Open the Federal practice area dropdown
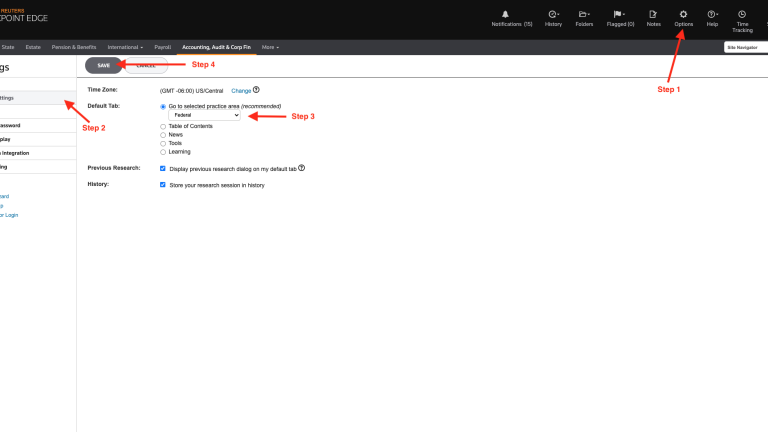 [x=204, y=115]
